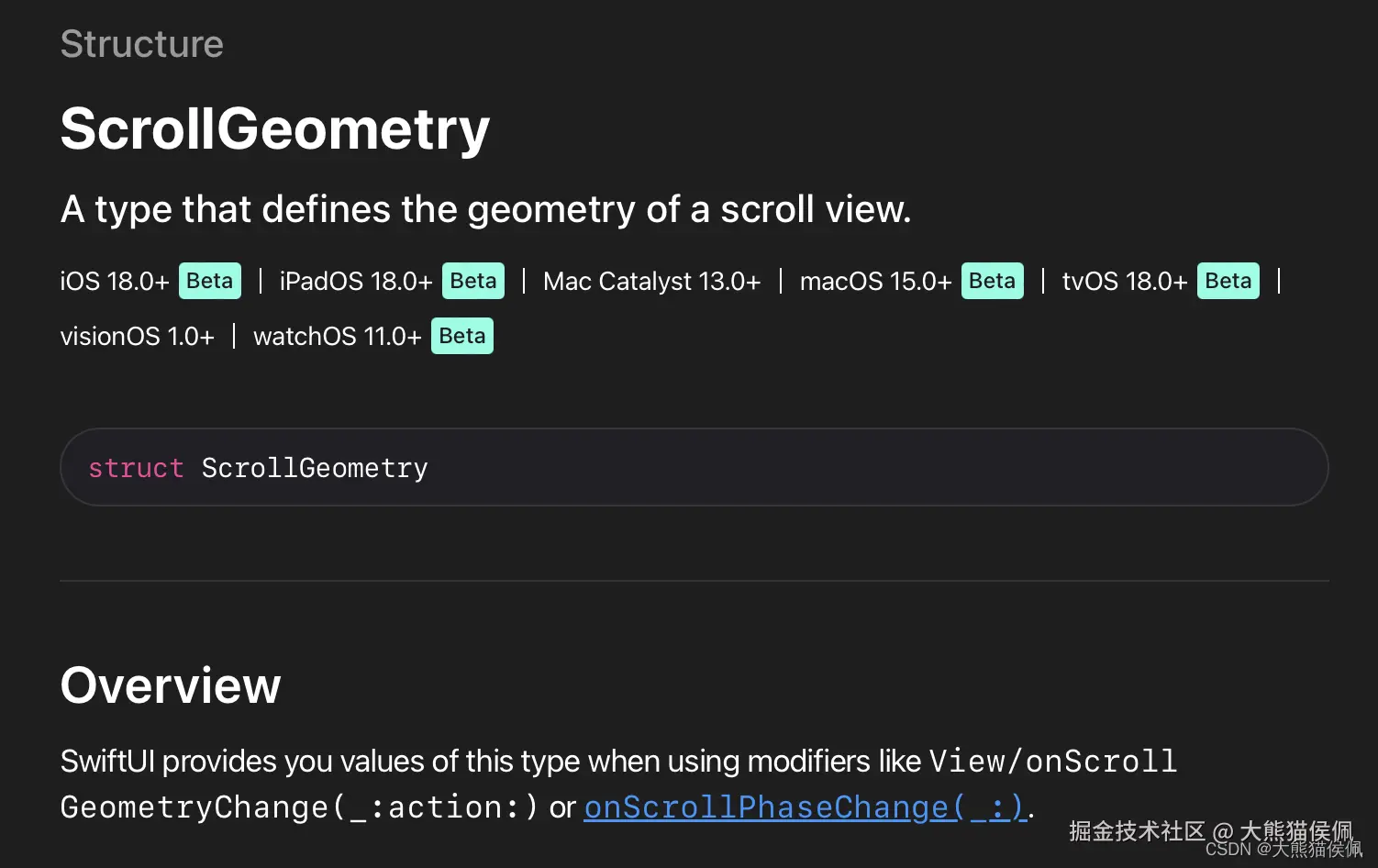Click the iOS 18.0+ availability text
1378x868 pixels.
click(115, 281)
